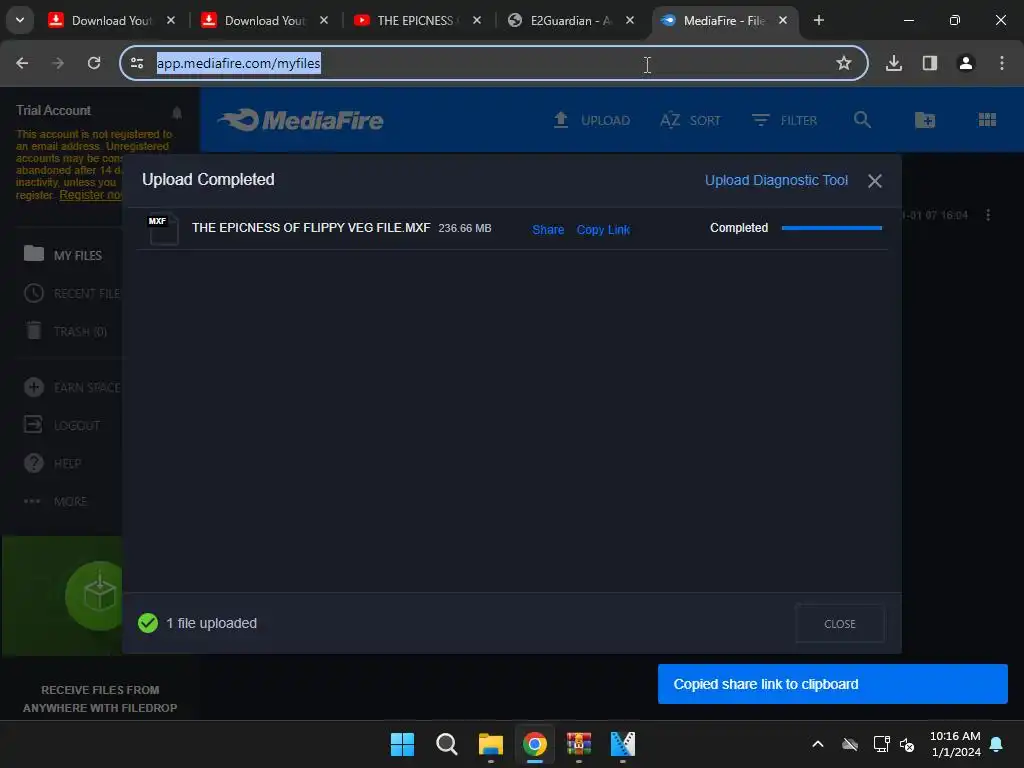Click the MXF file icon

163,229
